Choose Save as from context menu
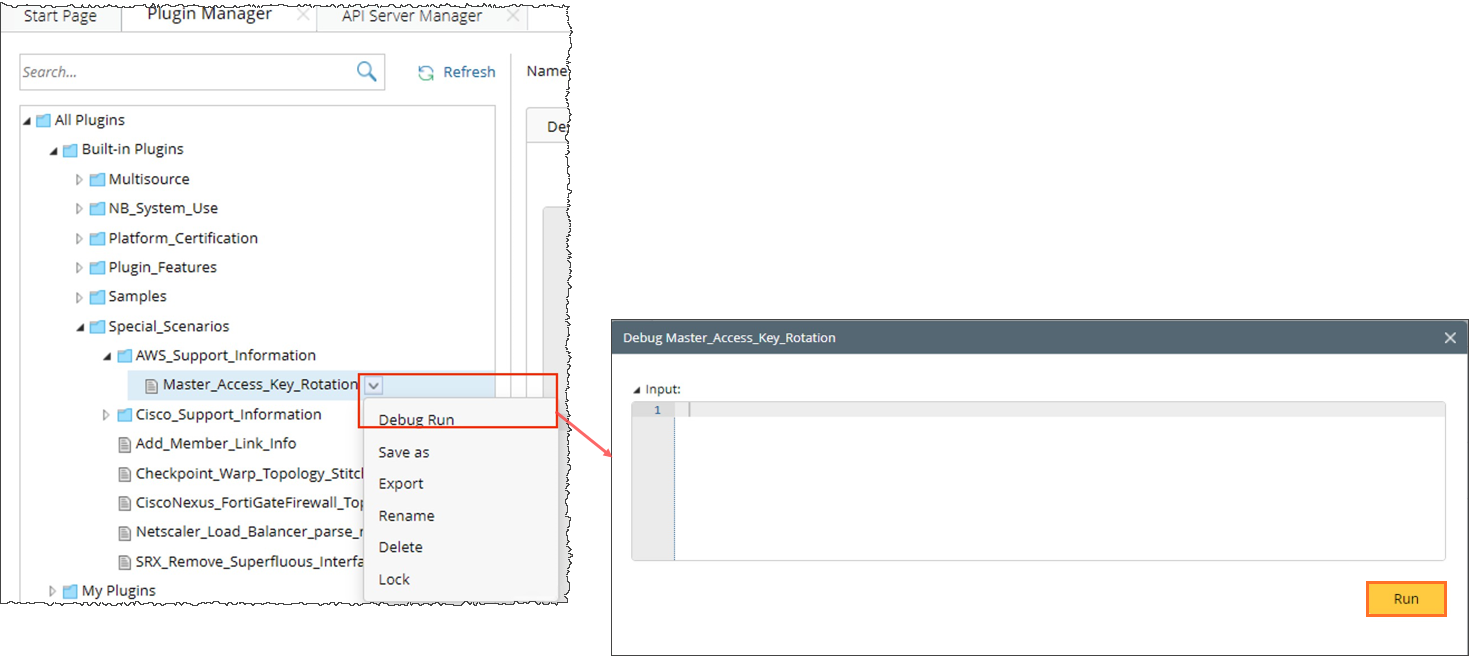This screenshot has width=1469, height=656. tap(404, 452)
